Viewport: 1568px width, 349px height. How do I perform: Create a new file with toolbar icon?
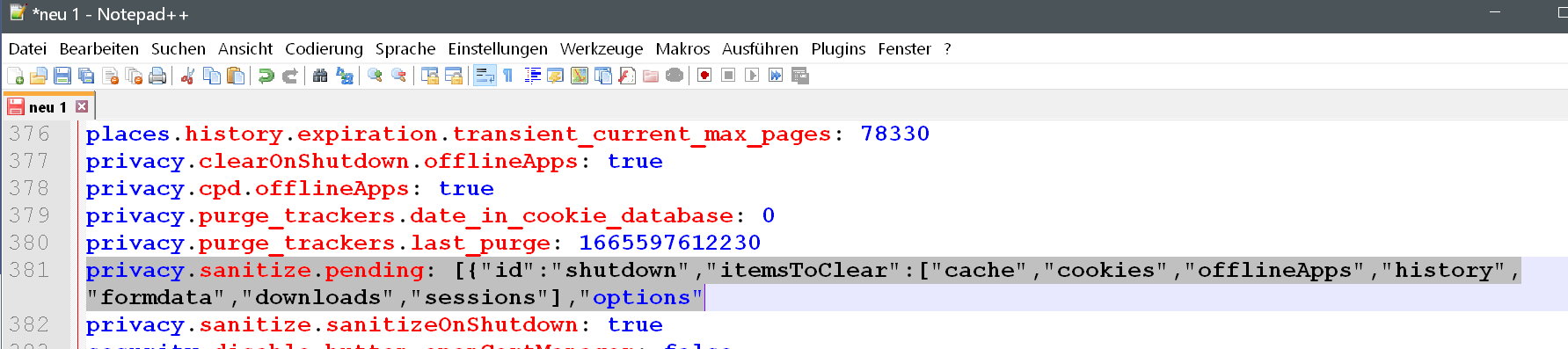pos(15,76)
